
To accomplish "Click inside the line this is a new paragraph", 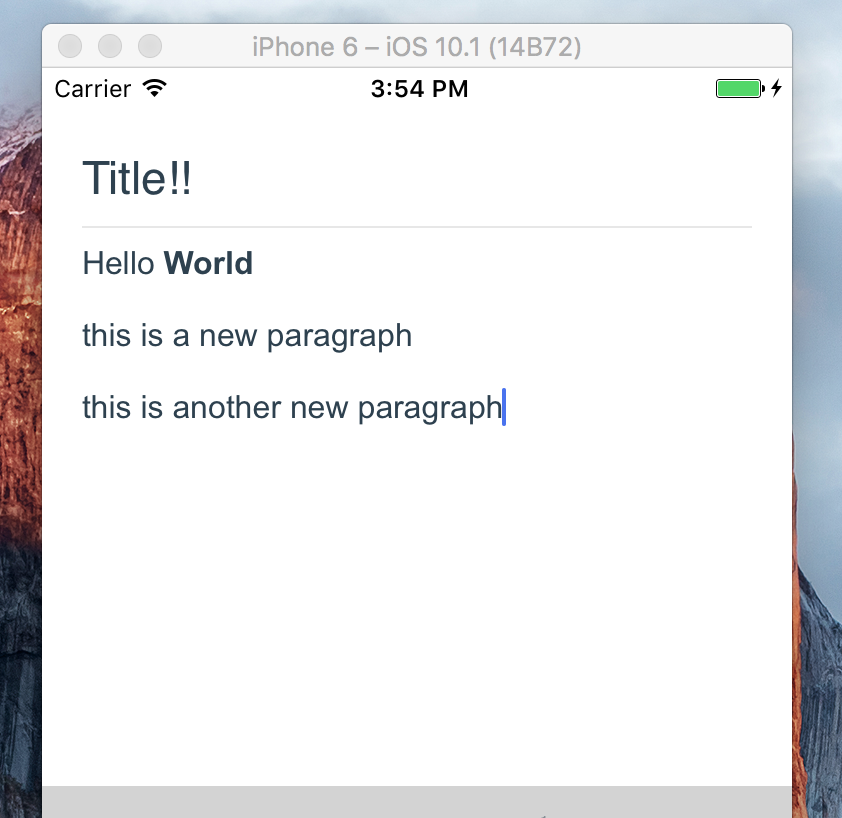I will click(246, 335).
